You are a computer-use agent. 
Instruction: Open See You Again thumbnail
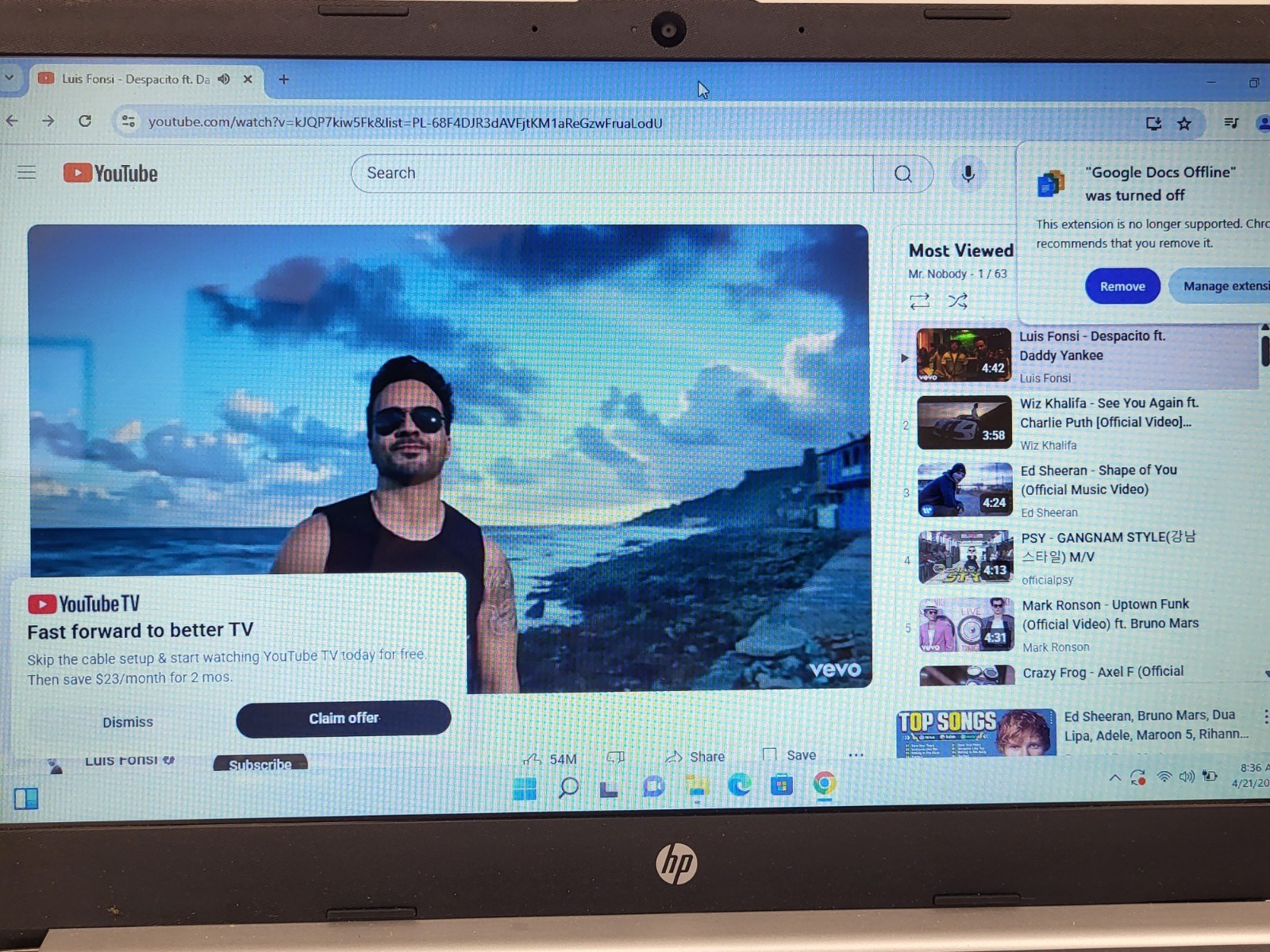tap(964, 423)
